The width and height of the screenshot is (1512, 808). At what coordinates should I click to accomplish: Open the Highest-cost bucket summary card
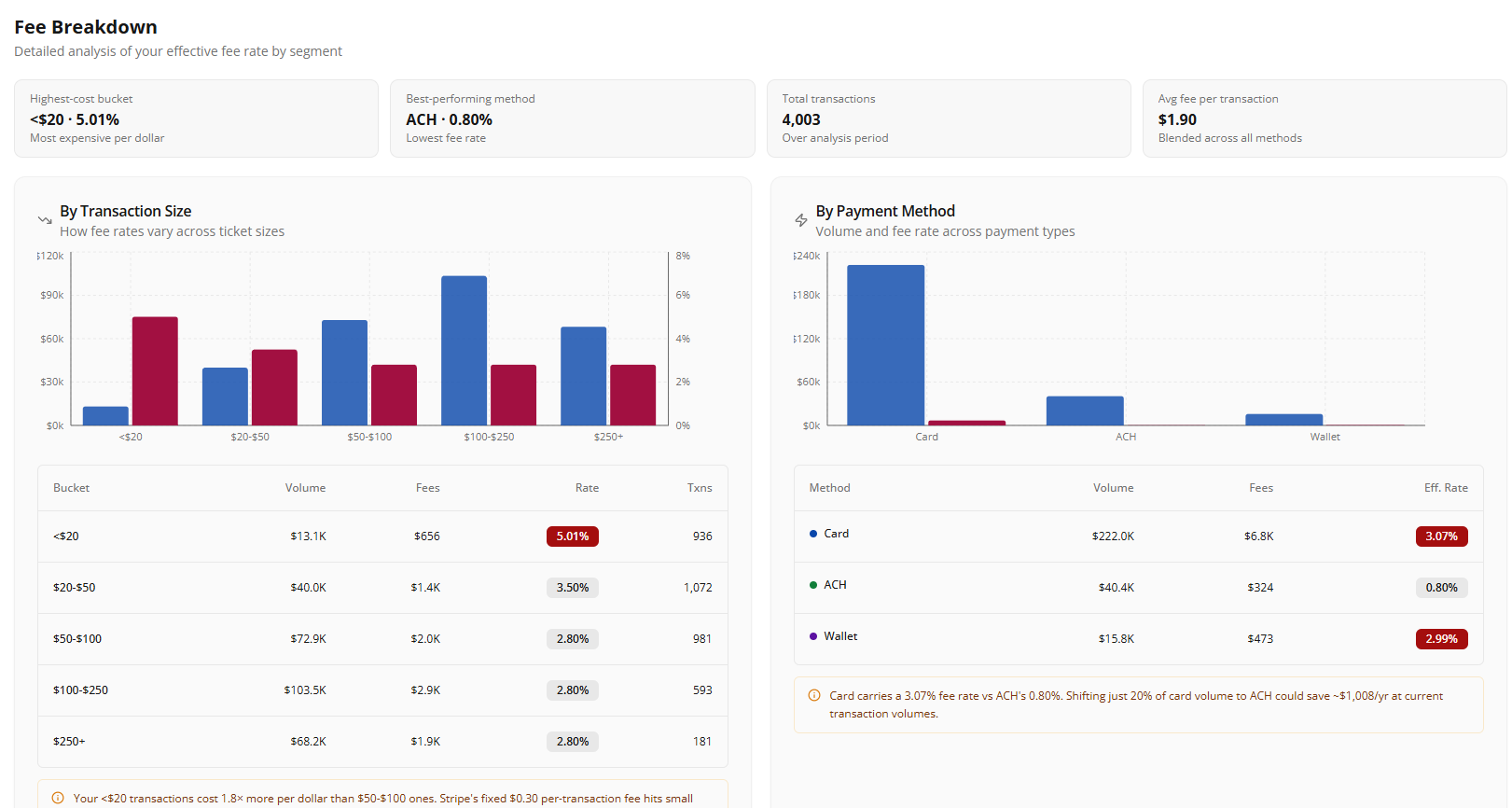pyautogui.click(x=196, y=118)
